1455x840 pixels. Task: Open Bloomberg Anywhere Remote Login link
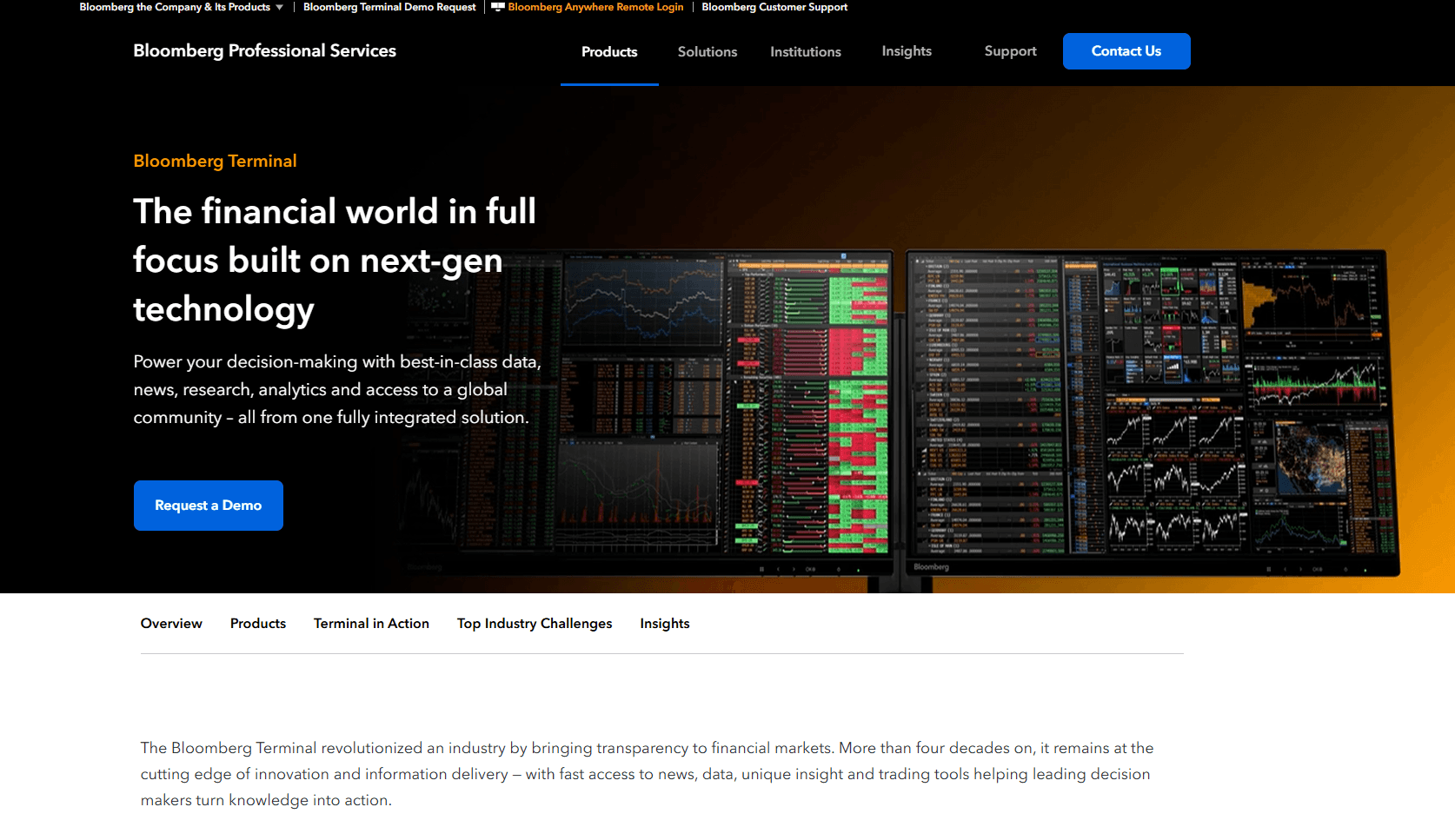(595, 7)
